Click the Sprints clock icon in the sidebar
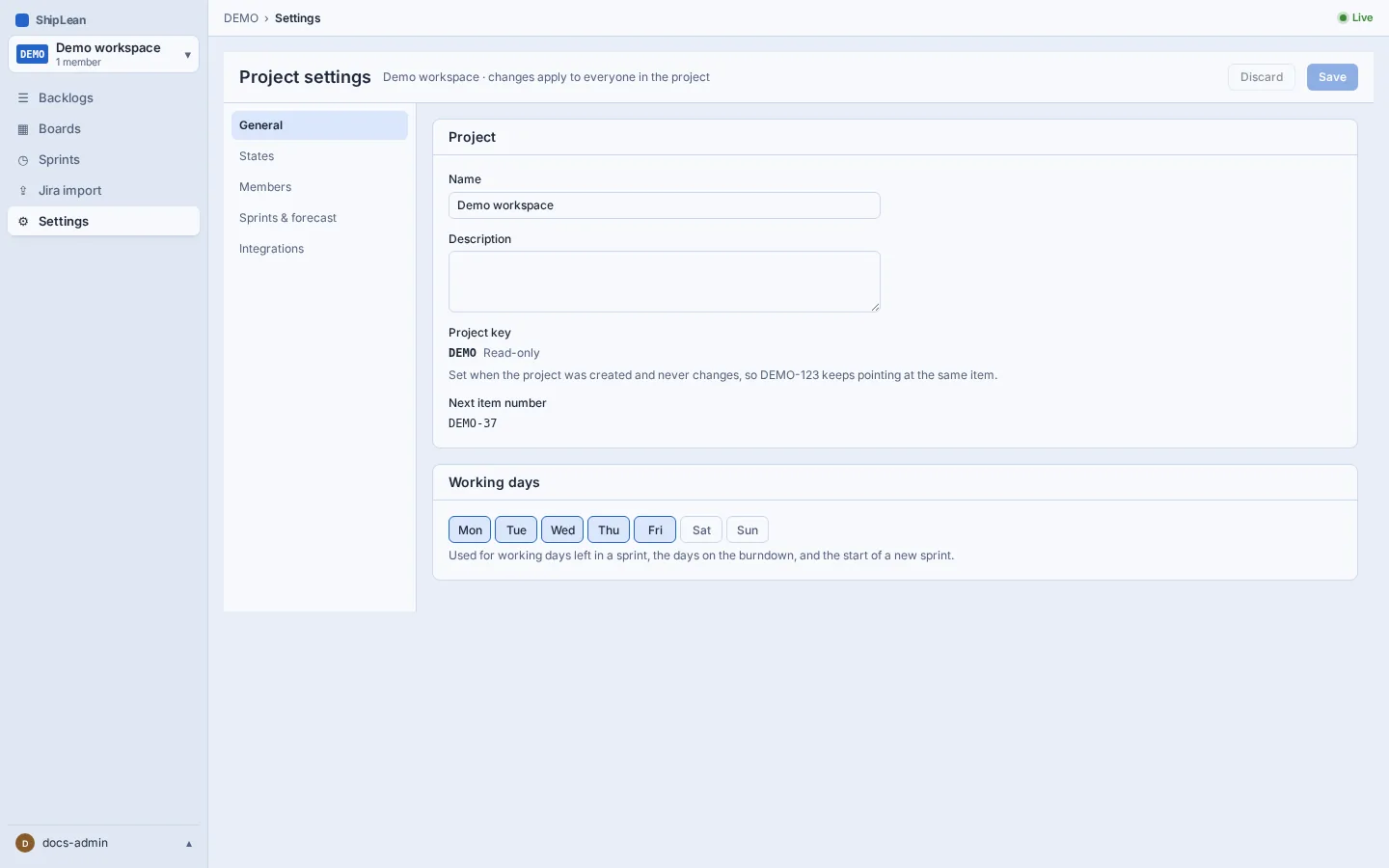This screenshot has height=868, width=1389. point(23,160)
